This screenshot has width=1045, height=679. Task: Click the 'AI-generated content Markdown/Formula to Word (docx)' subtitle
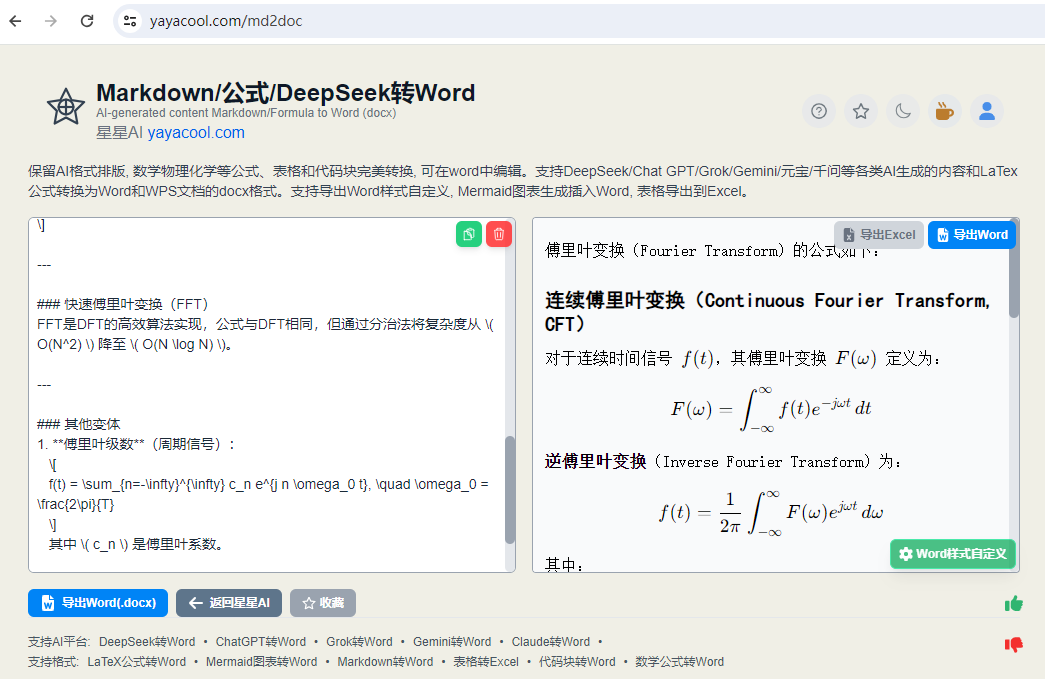point(246,113)
